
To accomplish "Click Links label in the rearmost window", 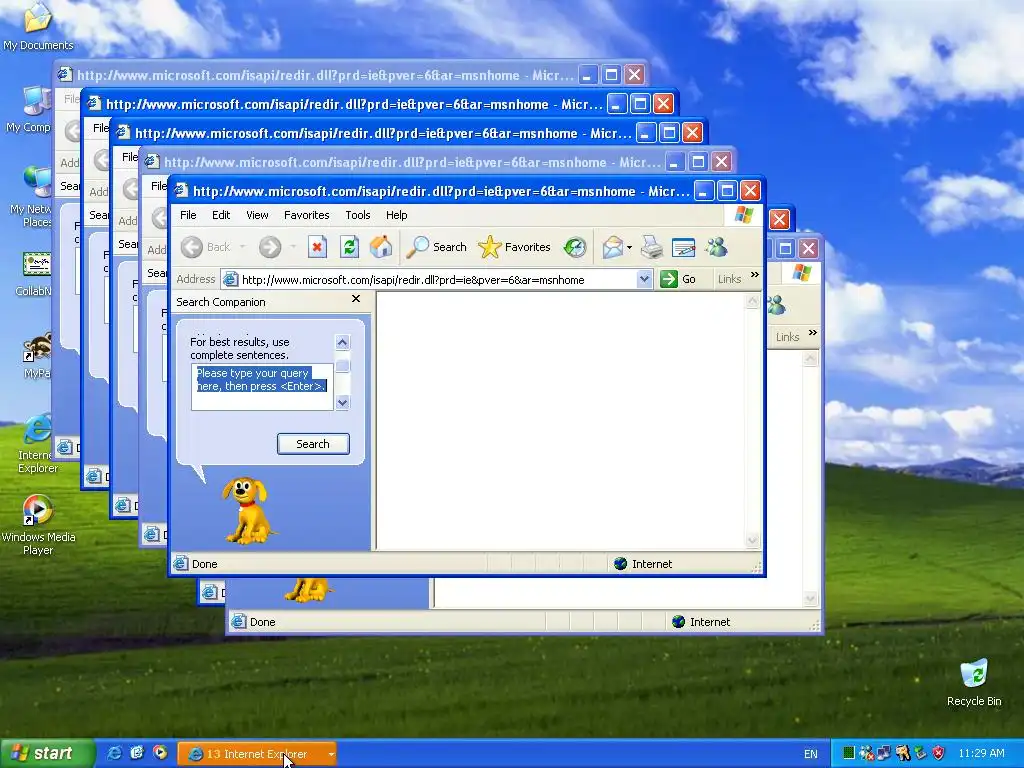I will click(787, 337).
